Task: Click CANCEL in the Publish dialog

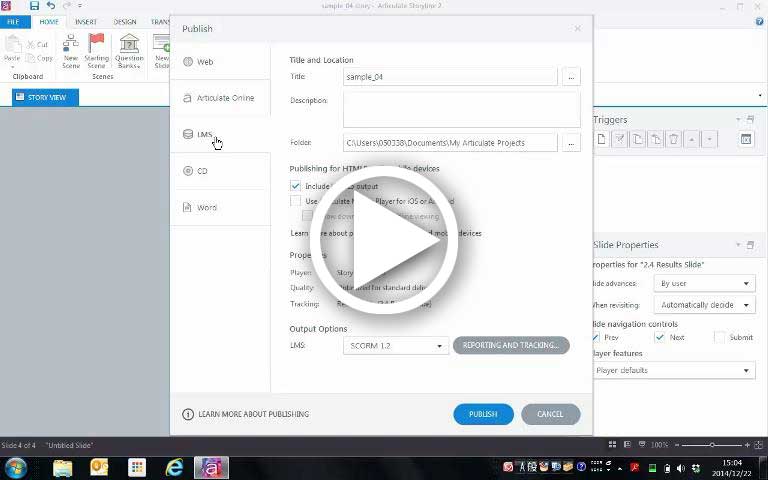Action: [x=551, y=414]
